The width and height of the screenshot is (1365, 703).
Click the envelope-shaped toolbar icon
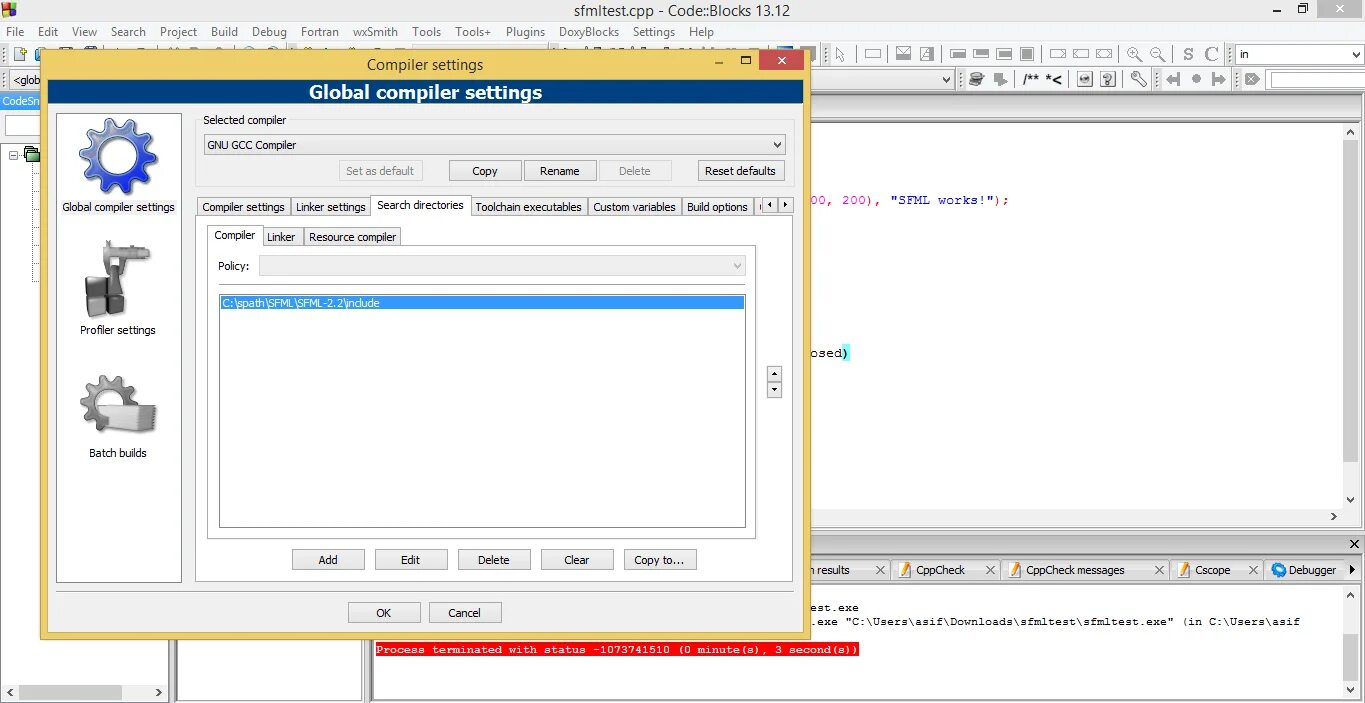pyautogui.click(x=903, y=54)
